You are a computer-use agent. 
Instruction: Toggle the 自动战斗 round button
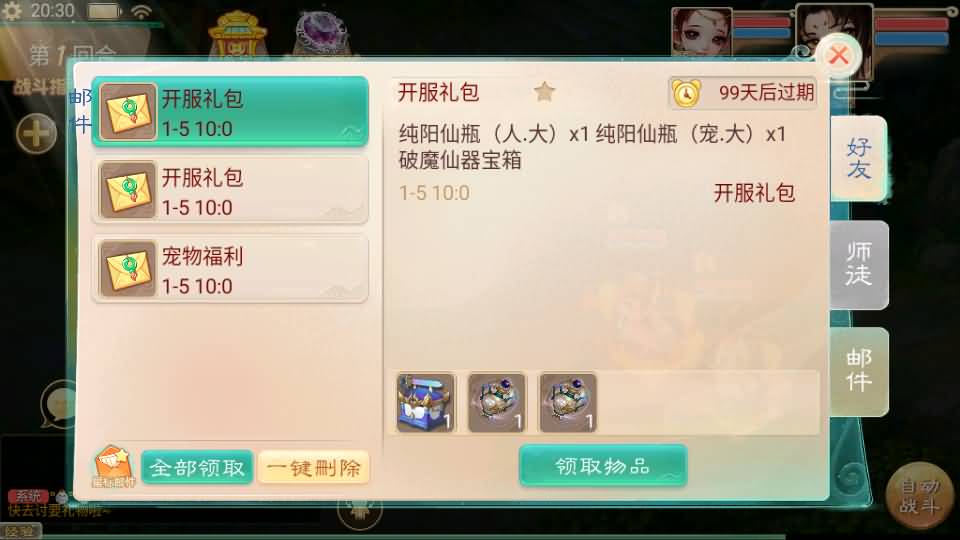(920, 496)
